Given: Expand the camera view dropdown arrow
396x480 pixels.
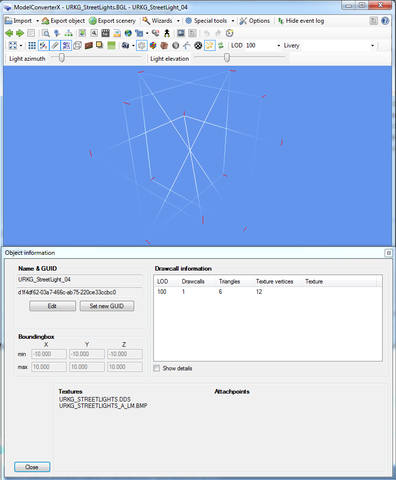Looking at the screenshot, I should click(133, 45).
